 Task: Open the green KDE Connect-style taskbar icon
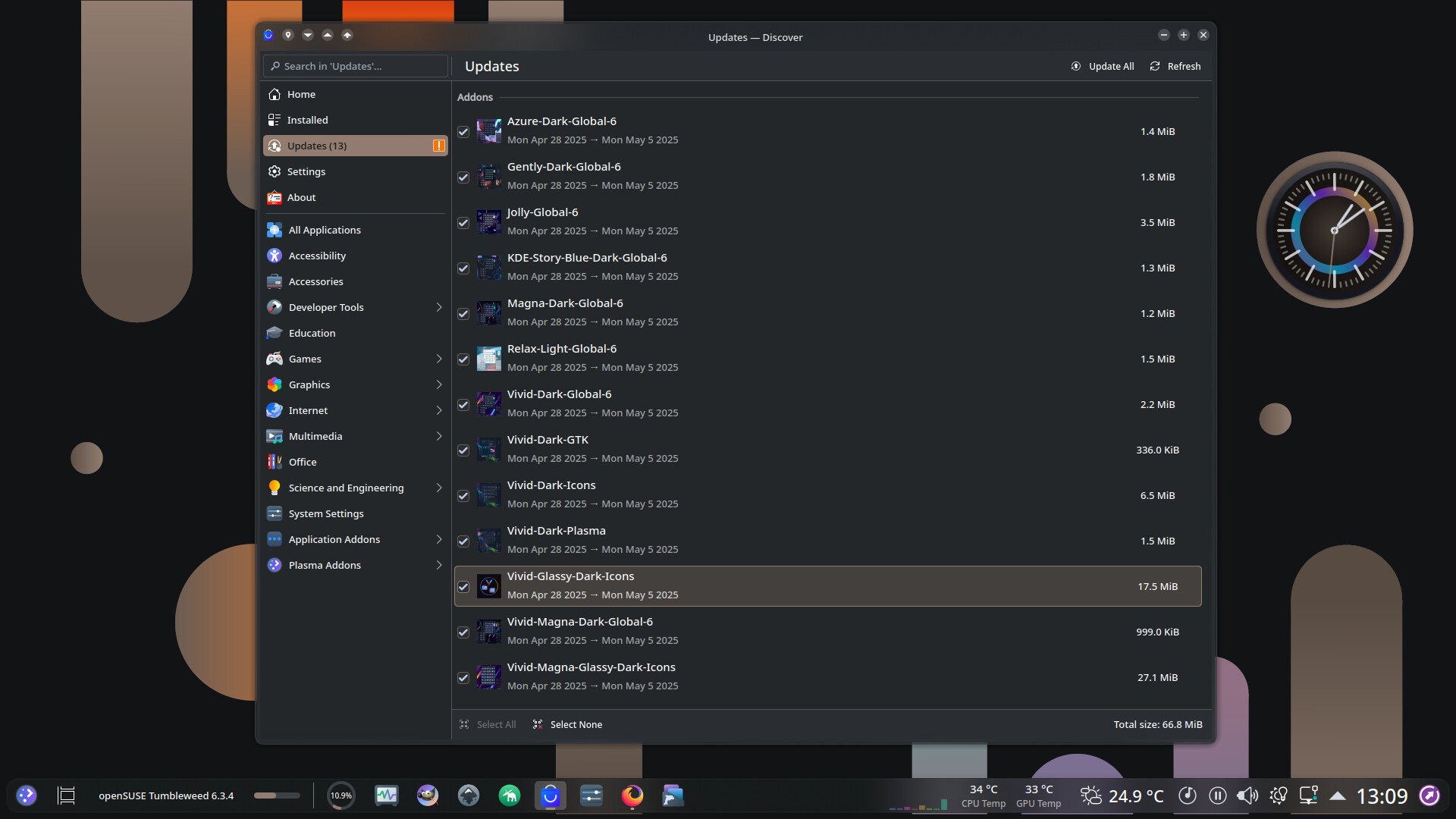click(510, 795)
